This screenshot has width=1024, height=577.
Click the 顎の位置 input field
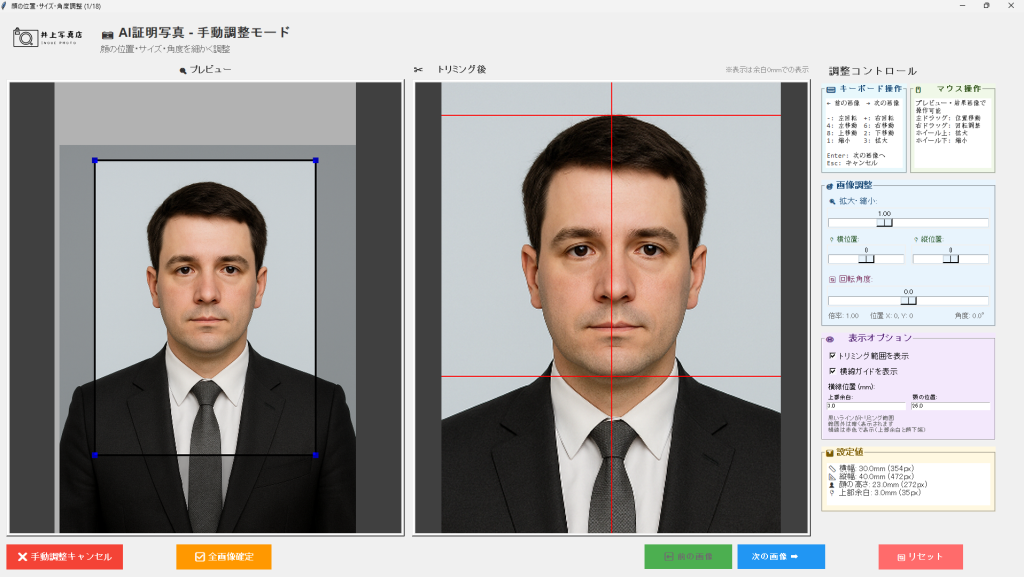tap(950, 406)
